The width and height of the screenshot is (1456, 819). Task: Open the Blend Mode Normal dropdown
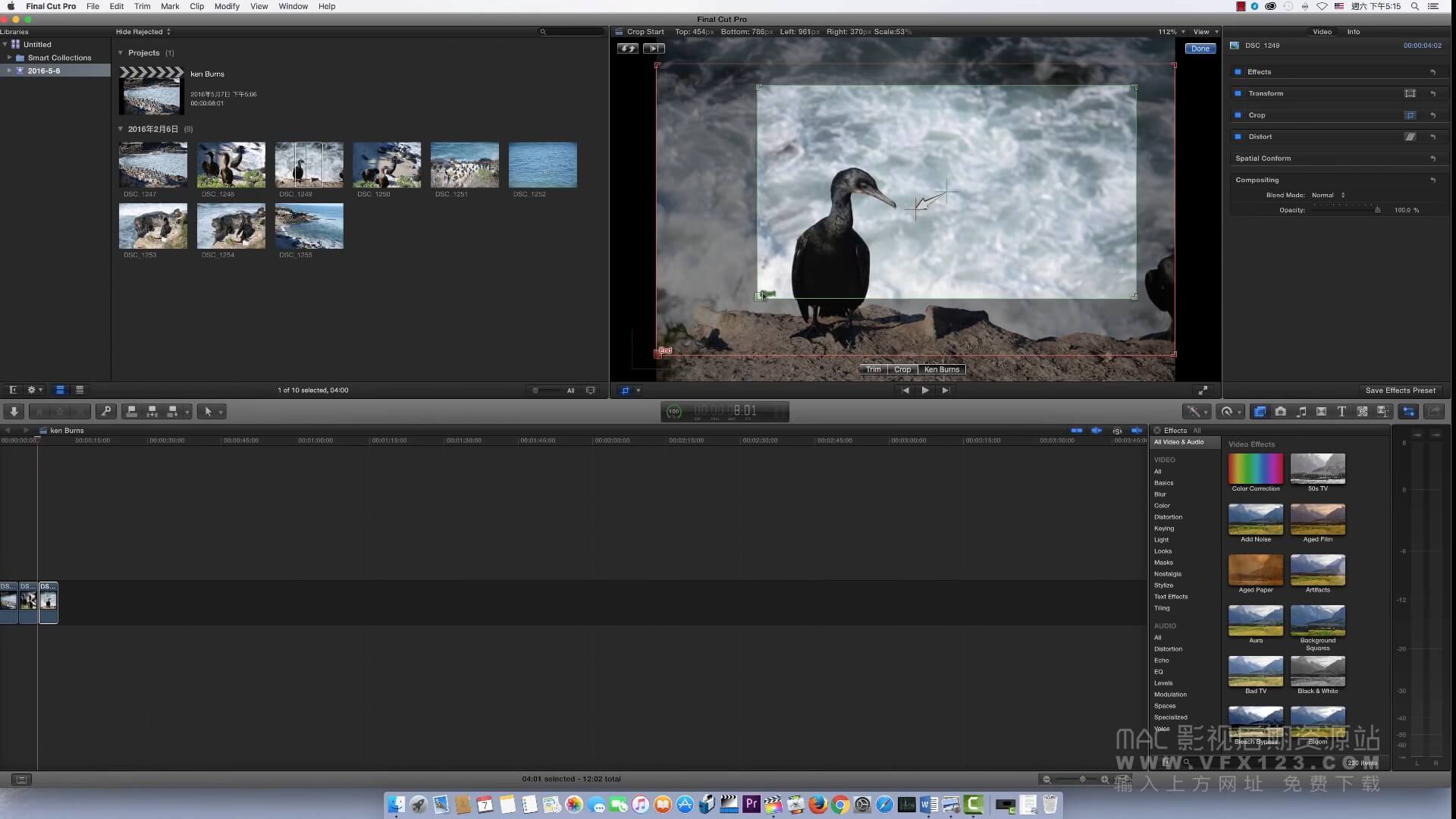[x=1328, y=195]
